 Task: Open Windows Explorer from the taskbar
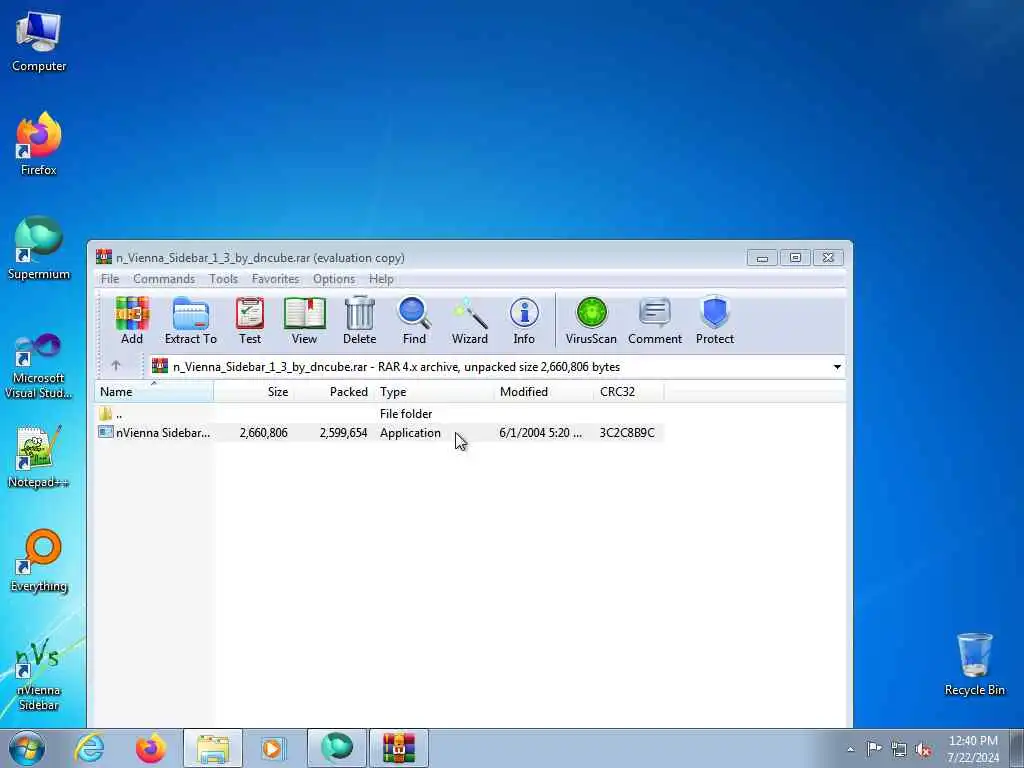tap(213, 748)
